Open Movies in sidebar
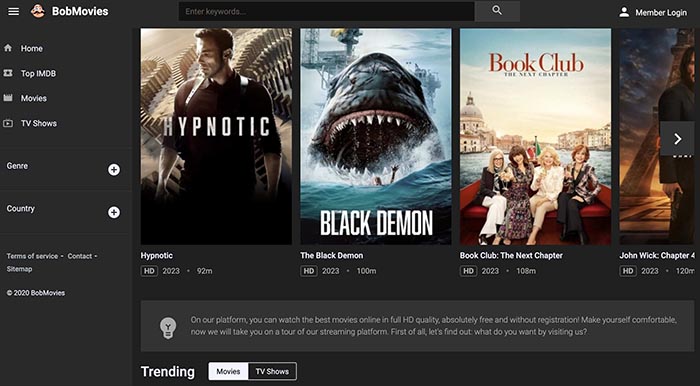700x386 pixels. point(33,98)
